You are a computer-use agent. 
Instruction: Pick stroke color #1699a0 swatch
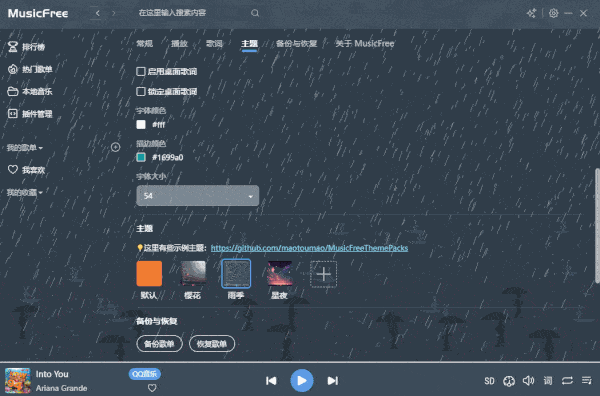click(x=141, y=157)
